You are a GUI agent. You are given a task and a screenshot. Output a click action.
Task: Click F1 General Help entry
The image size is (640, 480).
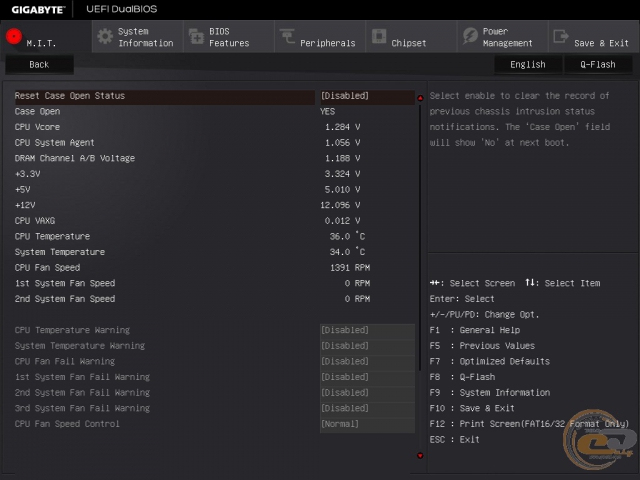click(x=475, y=330)
